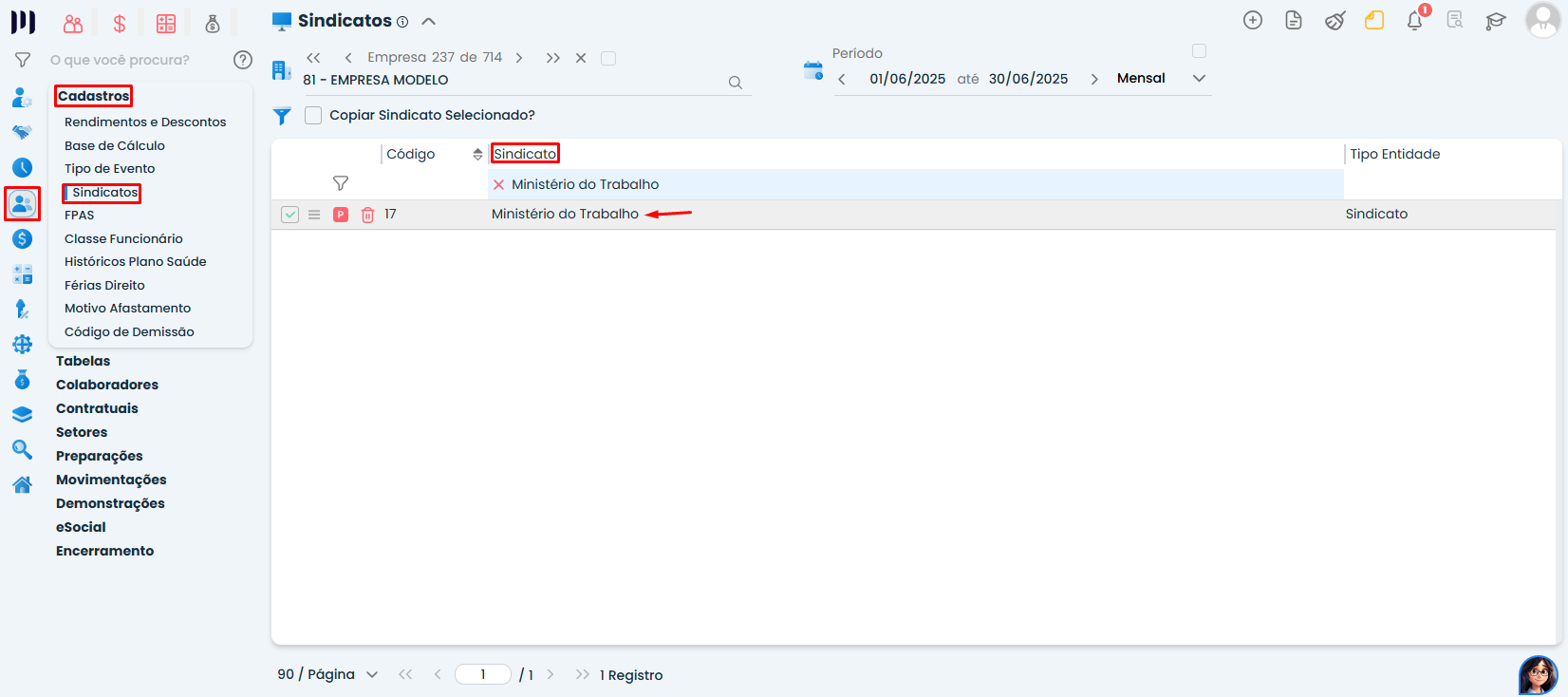The image size is (1568, 697).
Task: Click the broom clean icon
Action: coord(1335,20)
